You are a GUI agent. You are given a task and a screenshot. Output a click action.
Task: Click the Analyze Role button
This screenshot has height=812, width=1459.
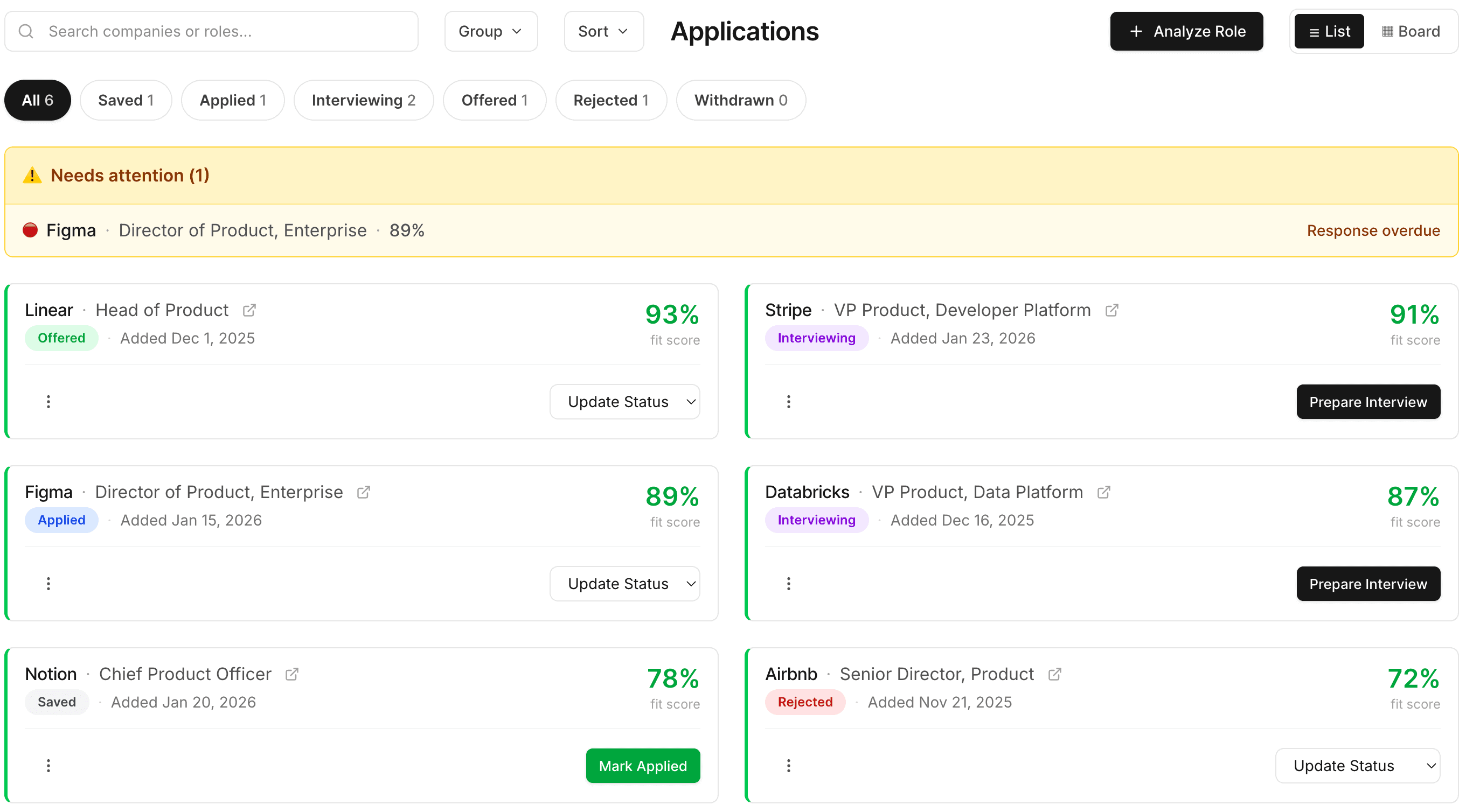(x=1186, y=31)
